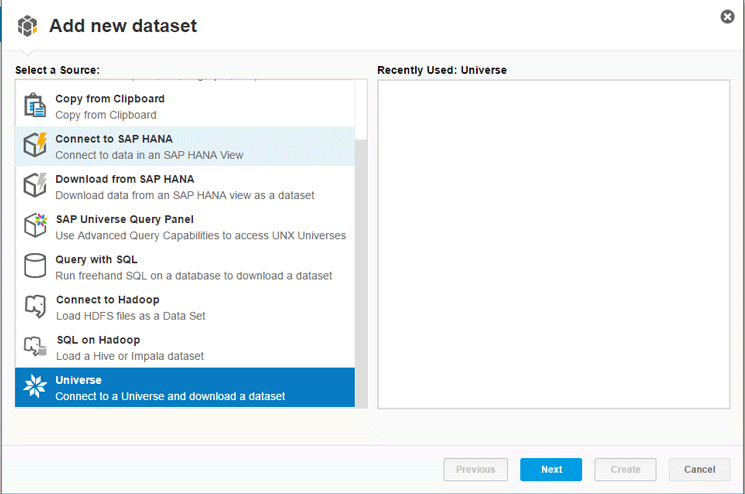Click the Connect to Hadoop elephant icon
745x494 pixels.
pos(36,306)
